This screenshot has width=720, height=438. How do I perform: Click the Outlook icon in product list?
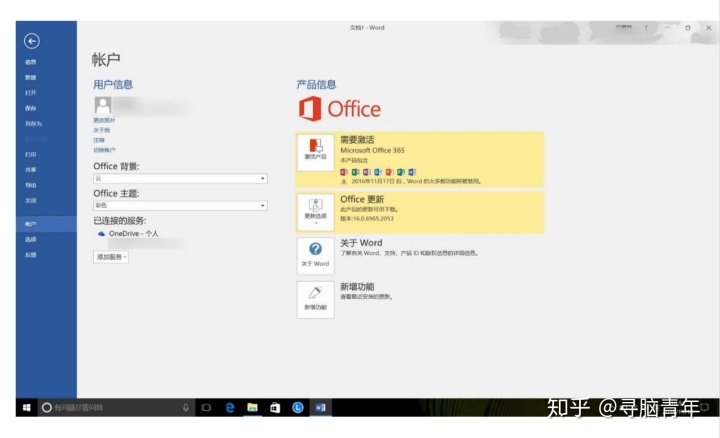tap(378, 172)
